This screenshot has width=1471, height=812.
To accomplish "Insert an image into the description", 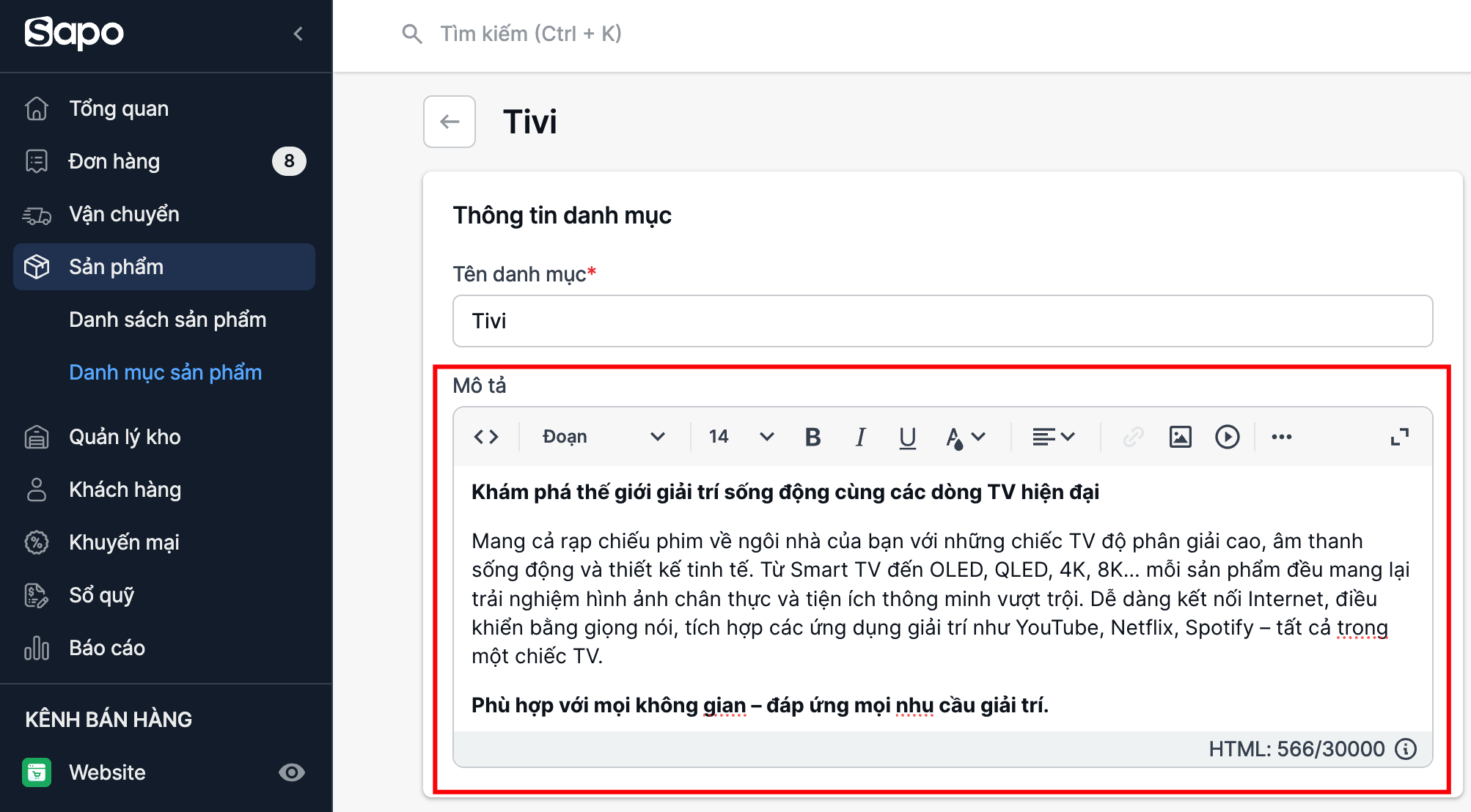I will tap(1180, 437).
